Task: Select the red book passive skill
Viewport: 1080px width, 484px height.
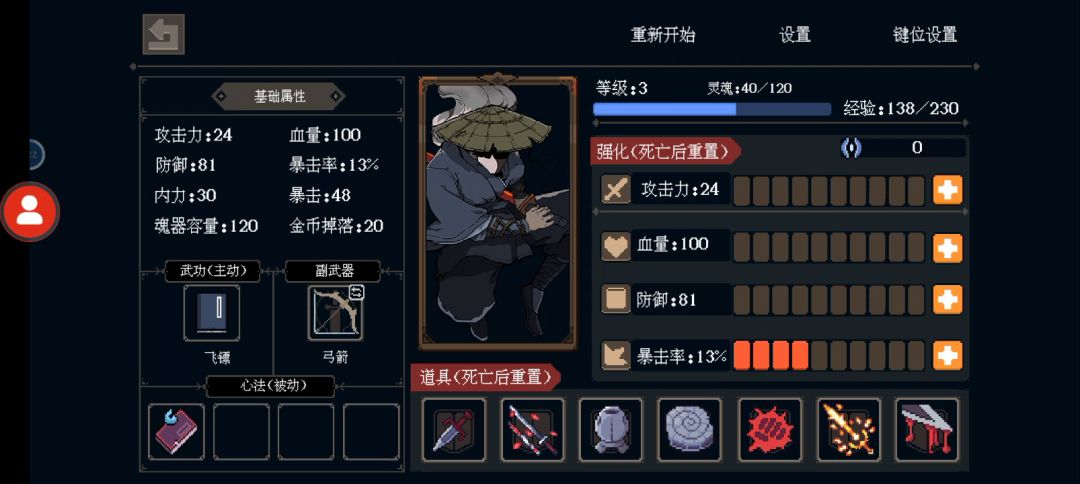Action: [x=176, y=432]
